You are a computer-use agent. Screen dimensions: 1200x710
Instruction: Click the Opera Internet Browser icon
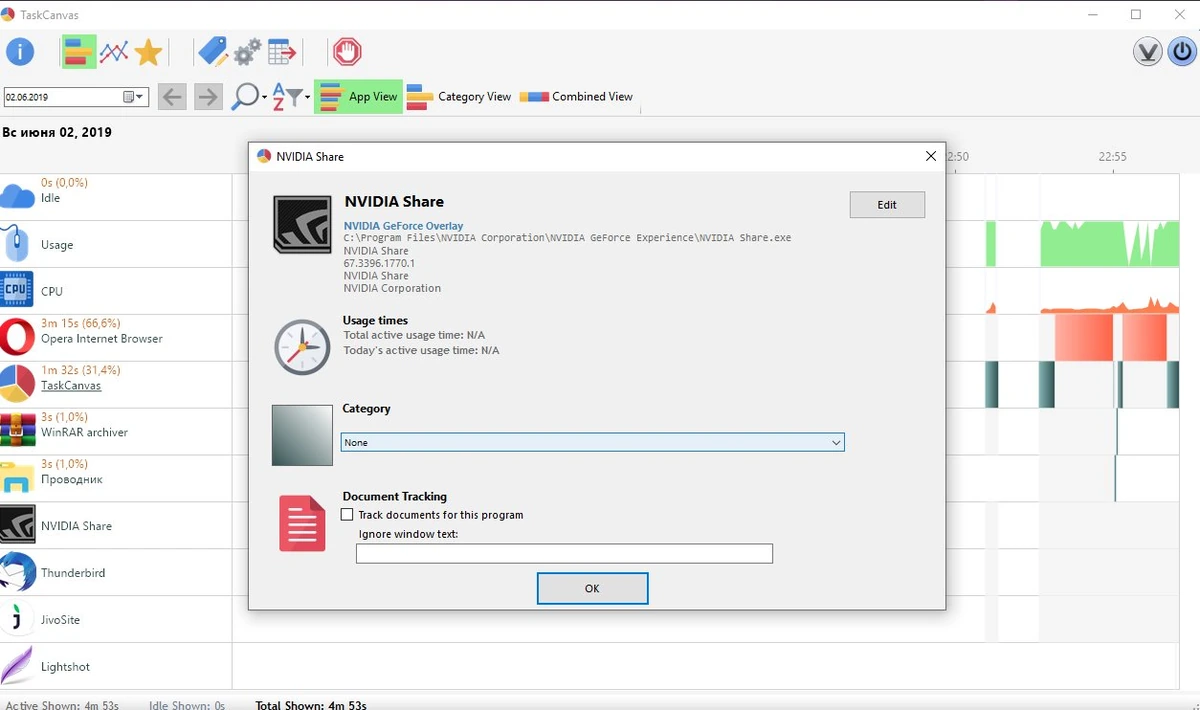[17, 337]
